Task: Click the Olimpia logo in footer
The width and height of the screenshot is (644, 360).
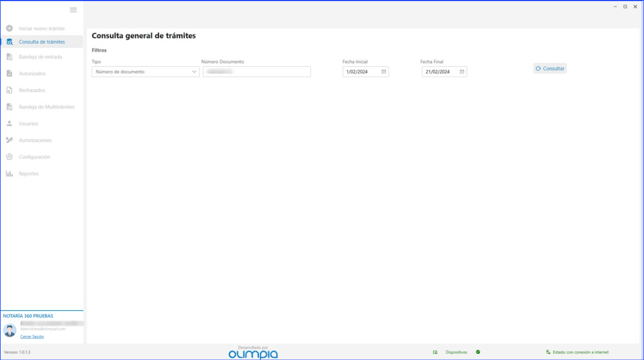Action: pos(253,354)
